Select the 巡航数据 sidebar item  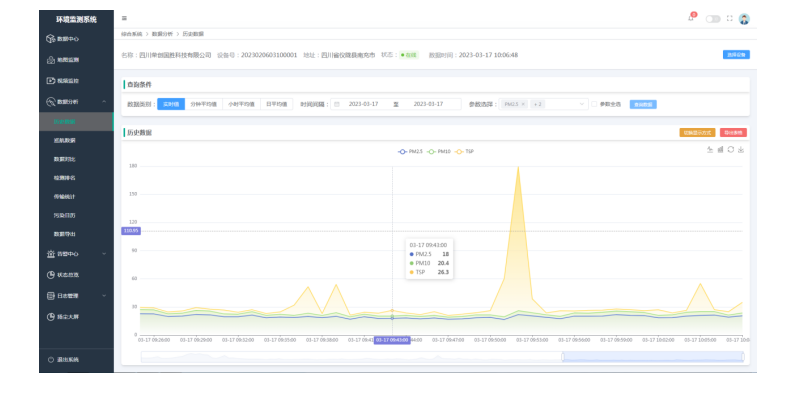pos(76,140)
